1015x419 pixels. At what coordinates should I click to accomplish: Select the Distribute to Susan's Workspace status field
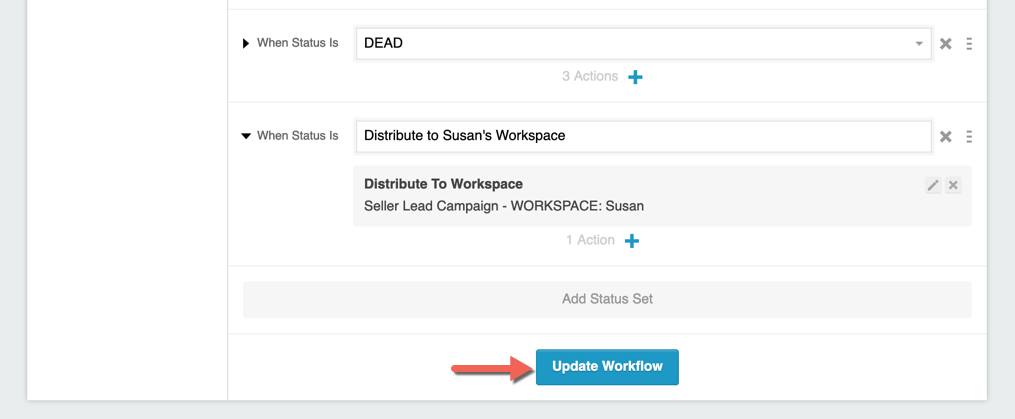(x=644, y=136)
